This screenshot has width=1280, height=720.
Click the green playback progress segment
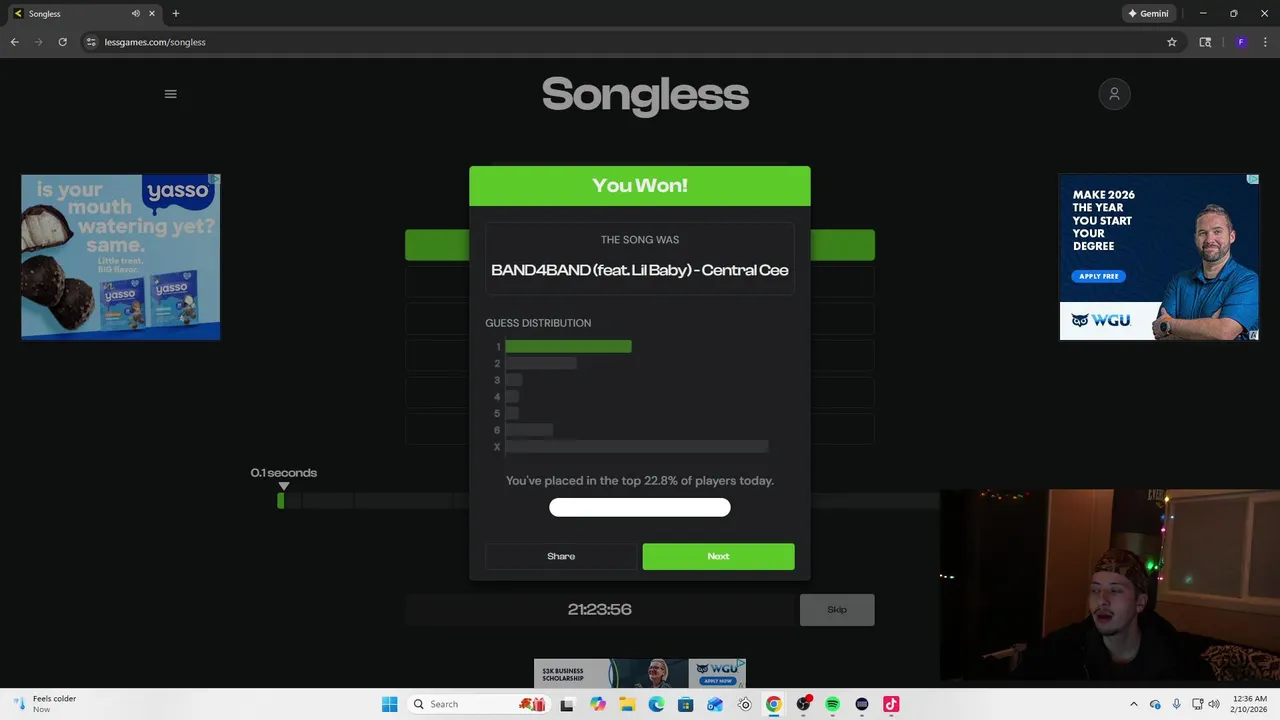point(281,501)
